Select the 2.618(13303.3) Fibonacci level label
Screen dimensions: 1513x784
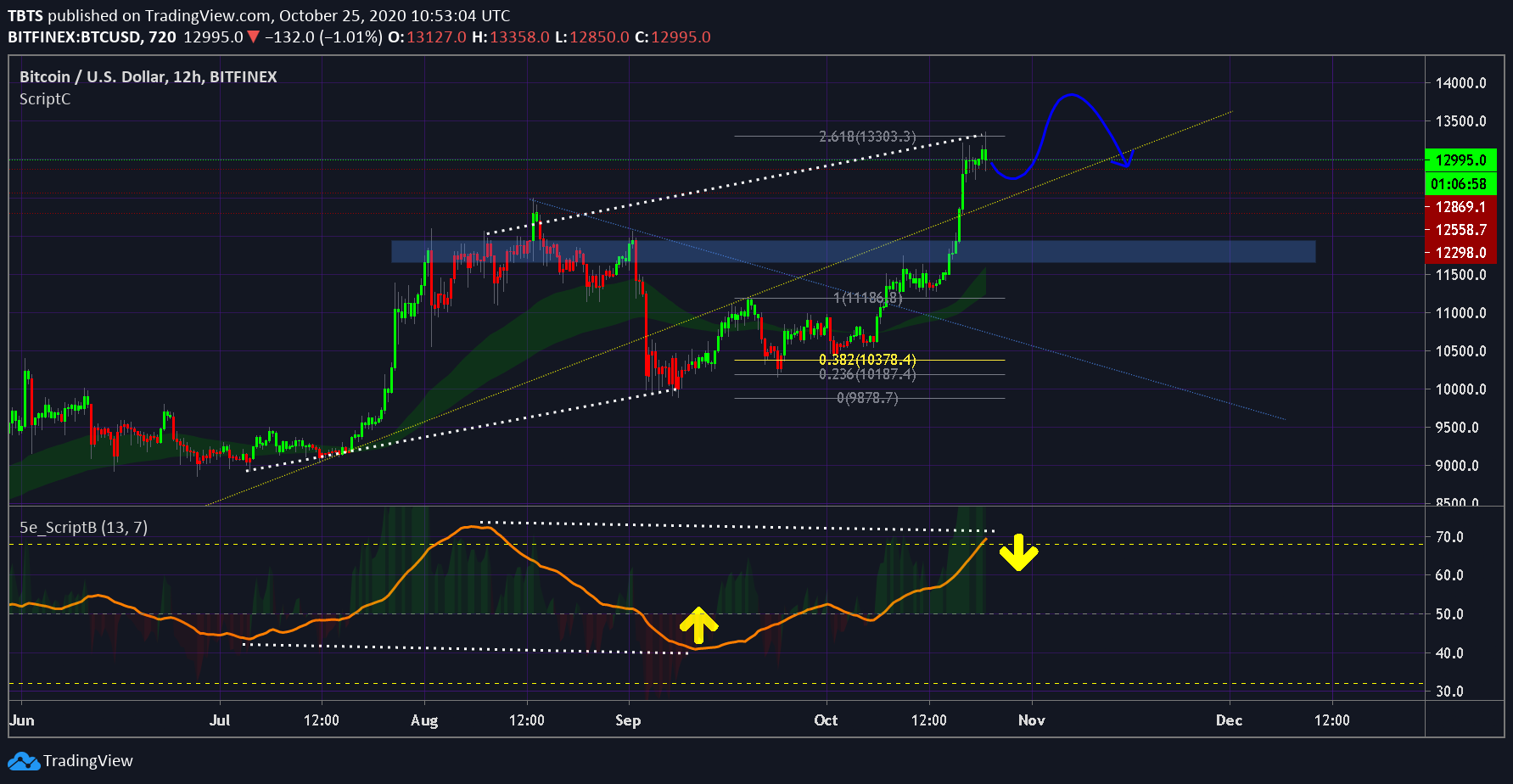click(867, 137)
